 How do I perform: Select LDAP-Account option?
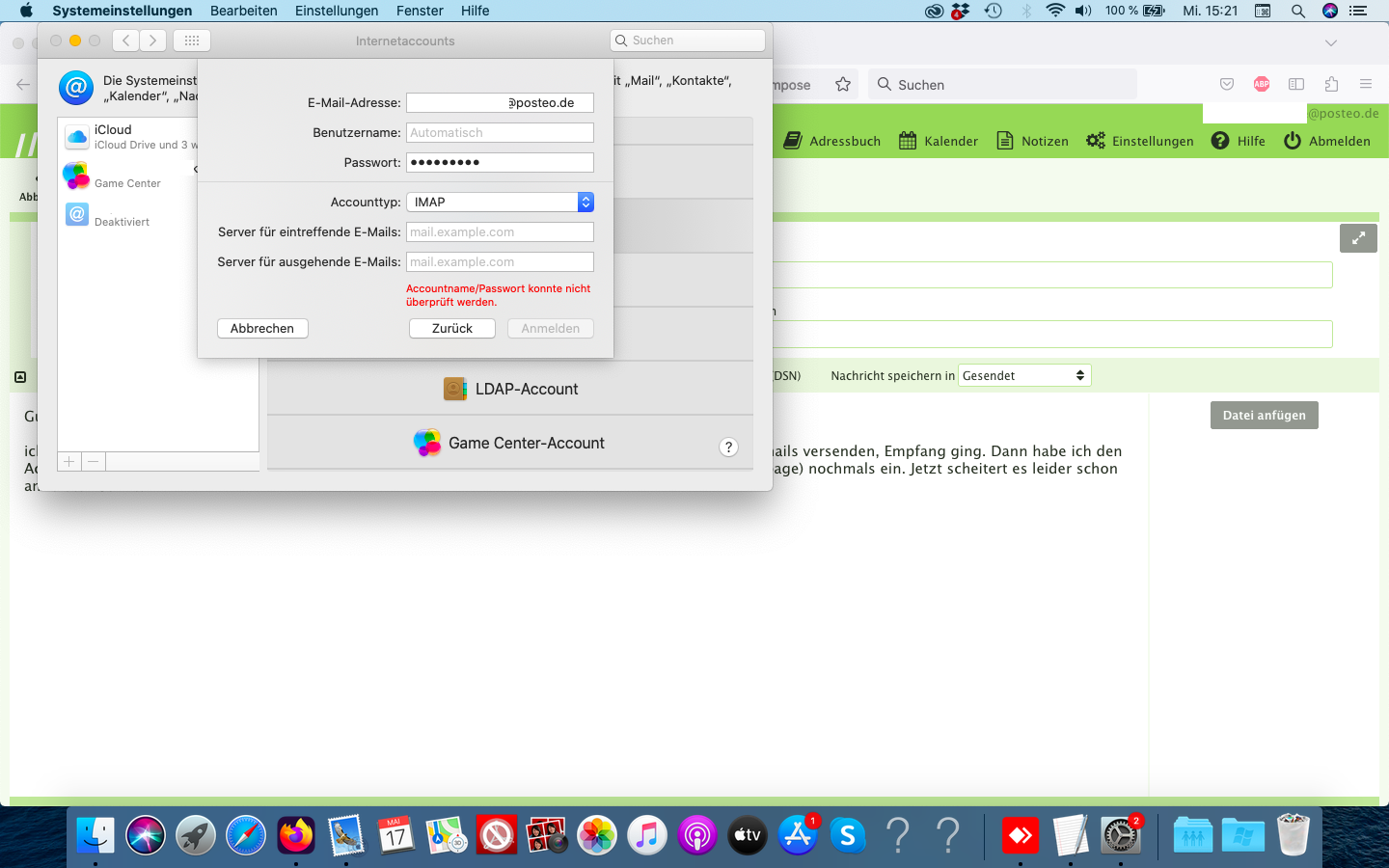tap(510, 389)
